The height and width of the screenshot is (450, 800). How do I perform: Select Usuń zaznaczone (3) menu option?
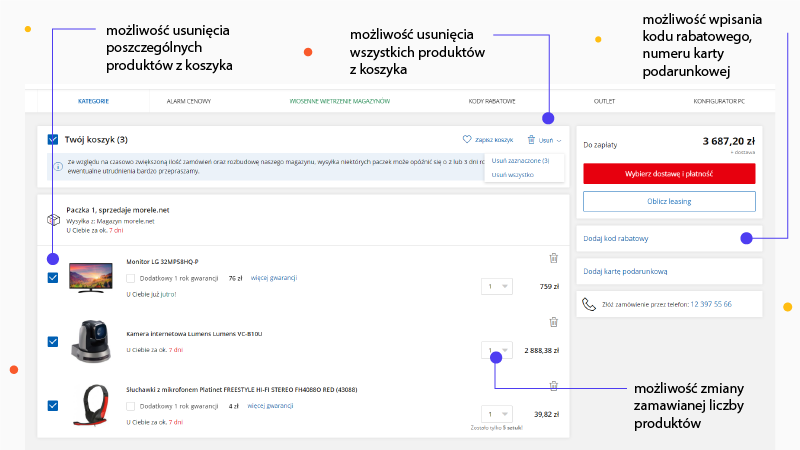click(x=520, y=160)
